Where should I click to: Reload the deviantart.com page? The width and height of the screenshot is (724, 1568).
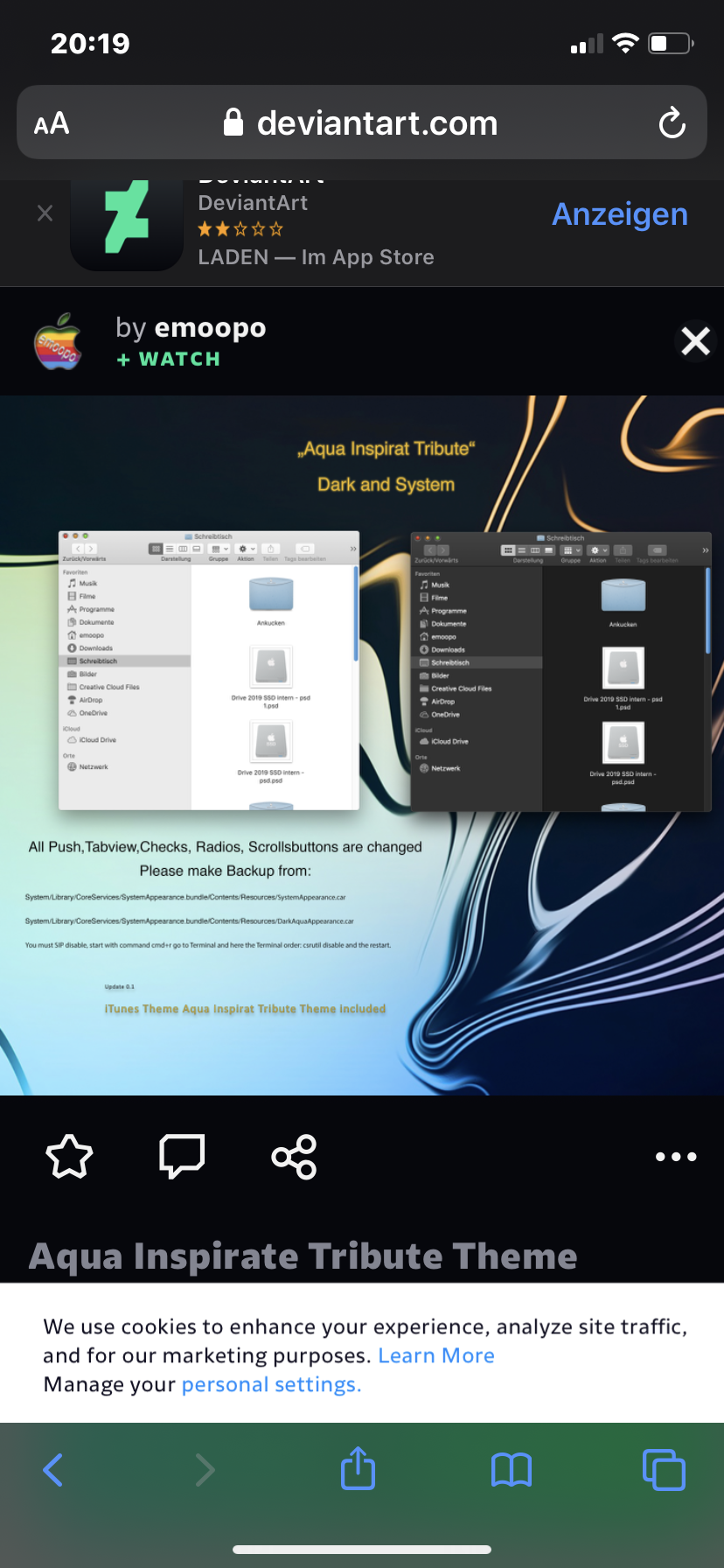[x=672, y=123]
